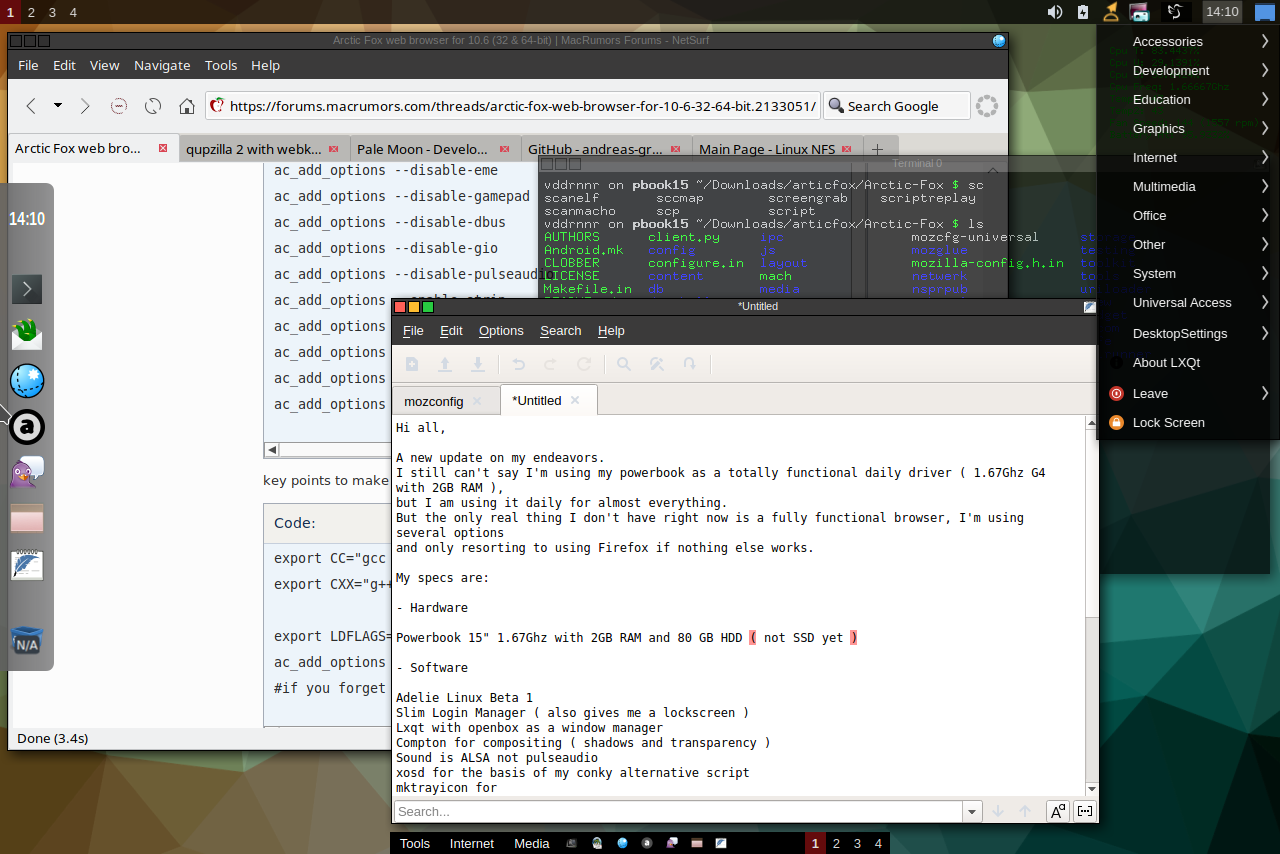Viewport: 1280px width, 854px height.
Task: Switch to workspace 3 in top panel
Action: coord(52,12)
